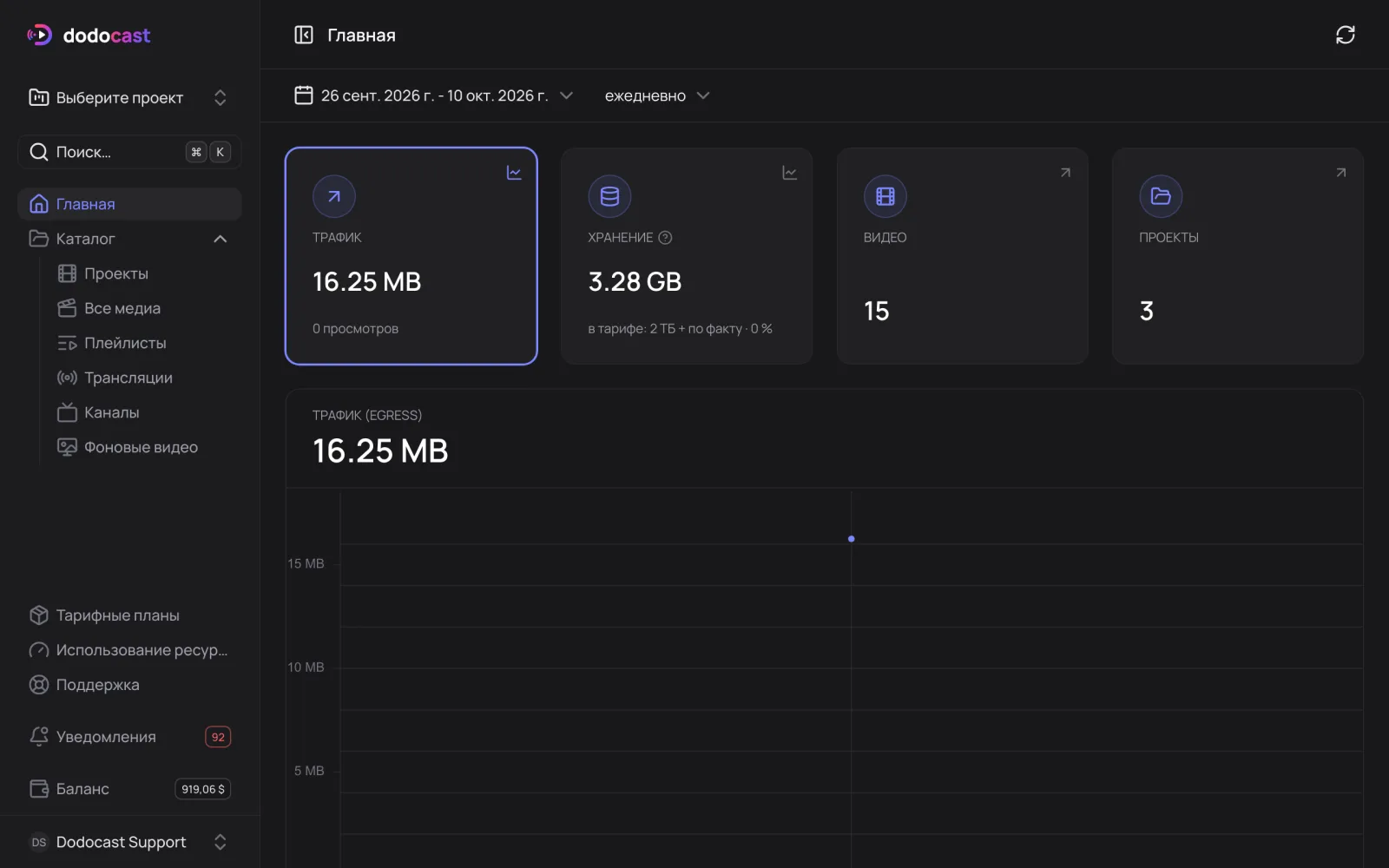Click the 'Главная' page title
This screenshot has width=1389, height=868.
click(361, 36)
